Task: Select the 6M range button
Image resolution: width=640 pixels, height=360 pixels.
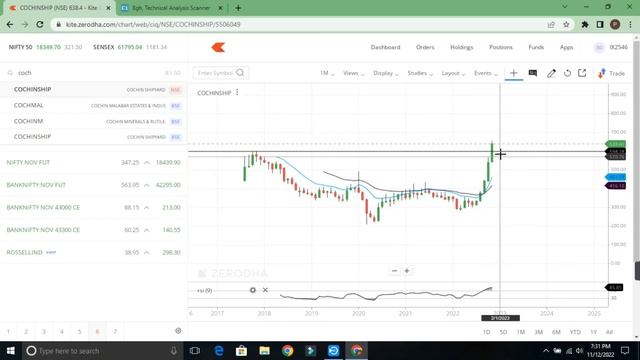Action: coord(556,332)
